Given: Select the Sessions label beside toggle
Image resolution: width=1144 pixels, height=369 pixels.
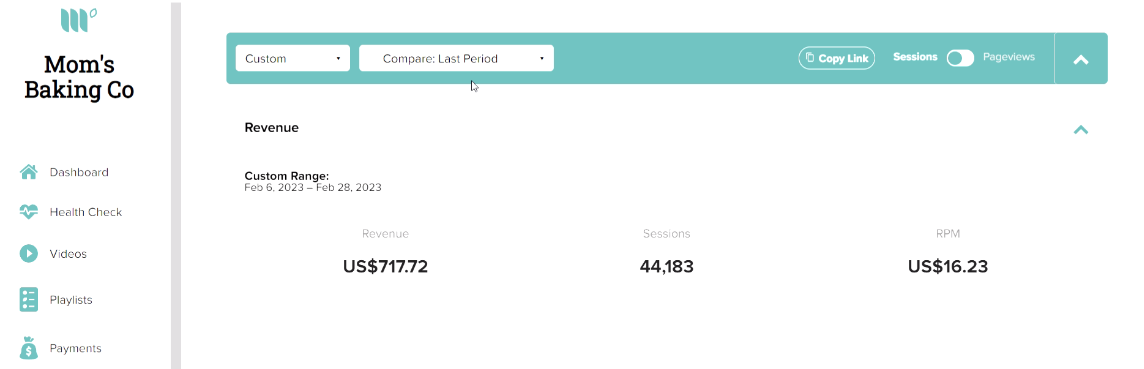Looking at the screenshot, I should coord(915,57).
